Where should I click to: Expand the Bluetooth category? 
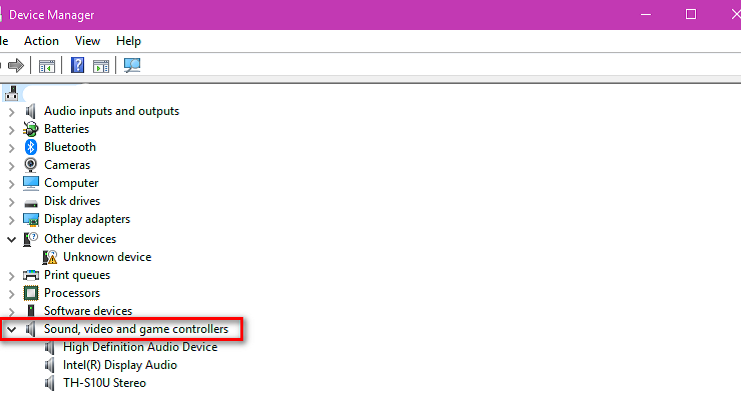(11, 148)
